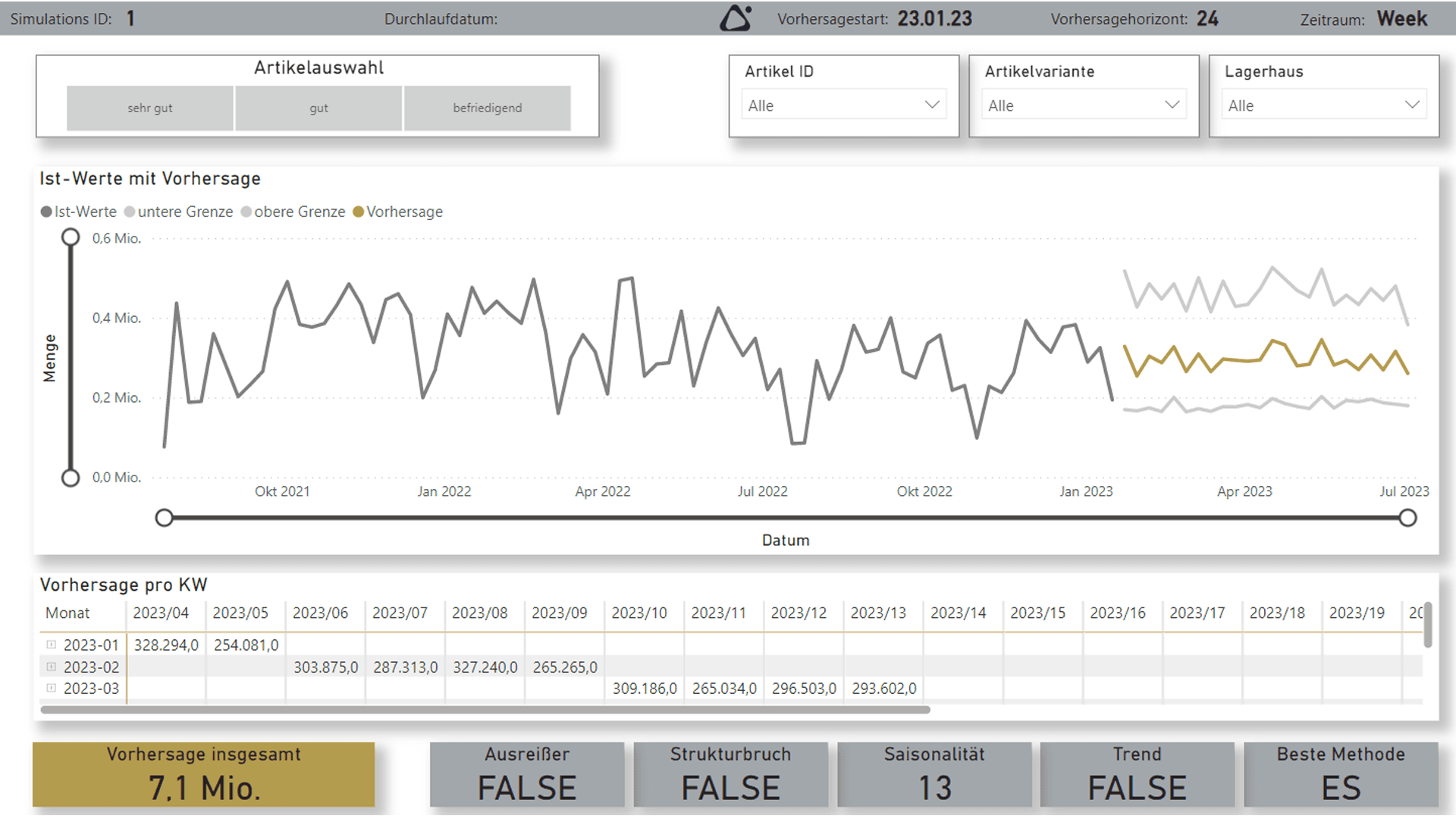
Task: Click Vorhersagestart date 23.01.23
Action: pos(935,18)
